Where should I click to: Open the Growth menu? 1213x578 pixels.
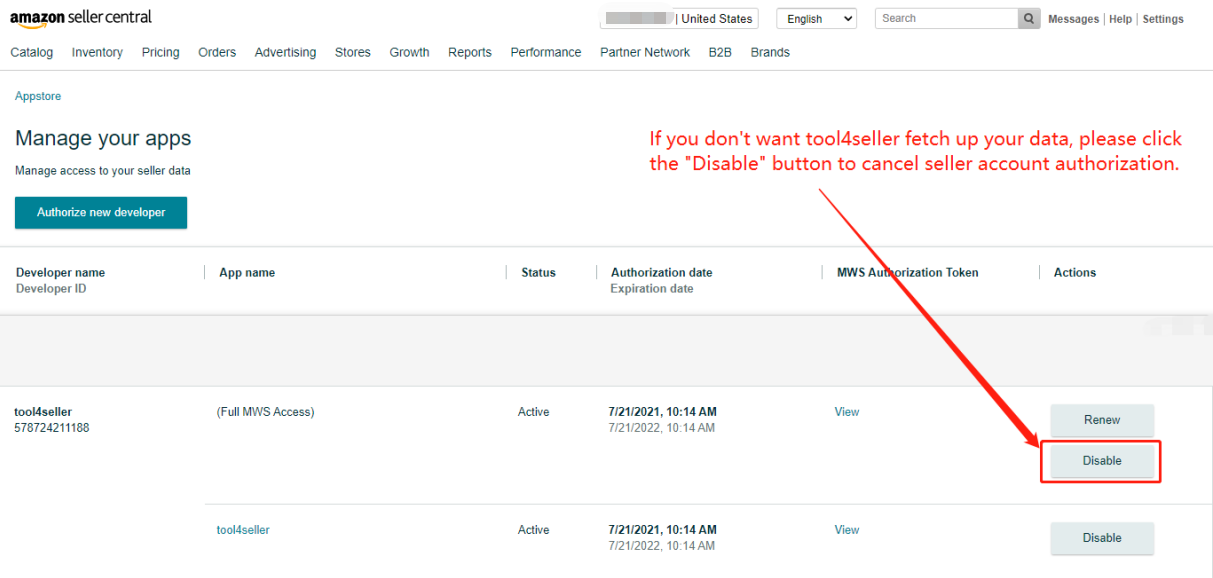(409, 52)
